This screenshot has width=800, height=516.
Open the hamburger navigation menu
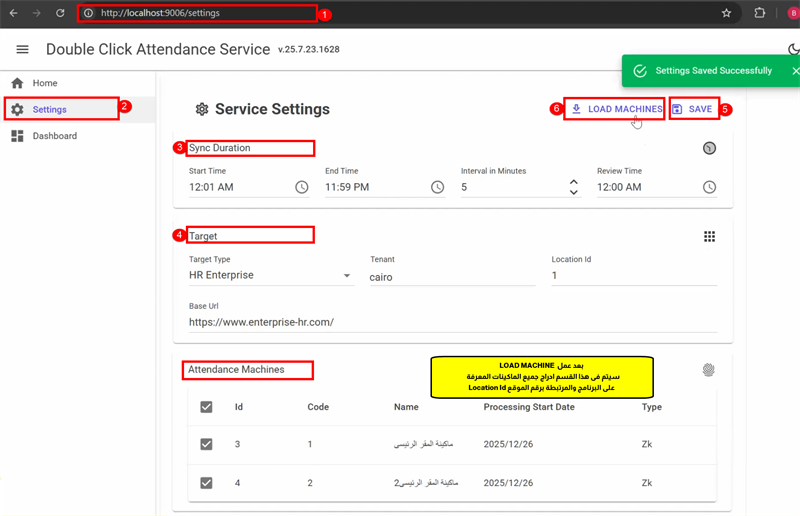(23, 49)
